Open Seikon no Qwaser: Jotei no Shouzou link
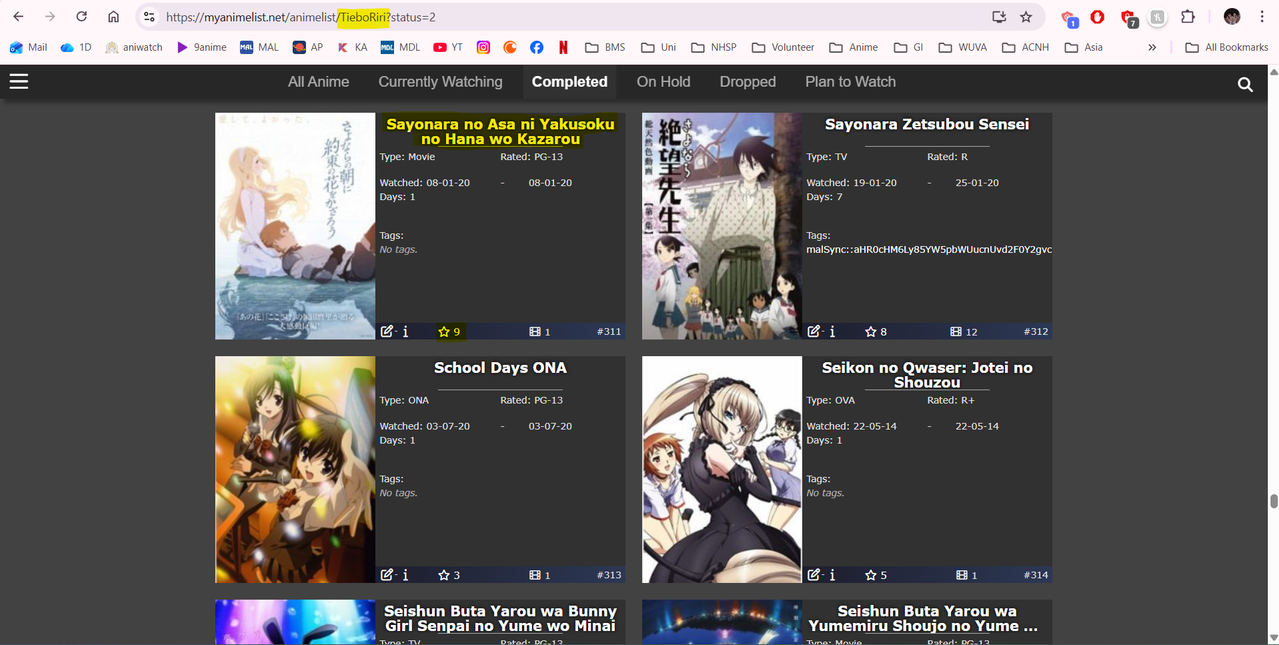The width and height of the screenshot is (1279, 645). tap(927, 375)
